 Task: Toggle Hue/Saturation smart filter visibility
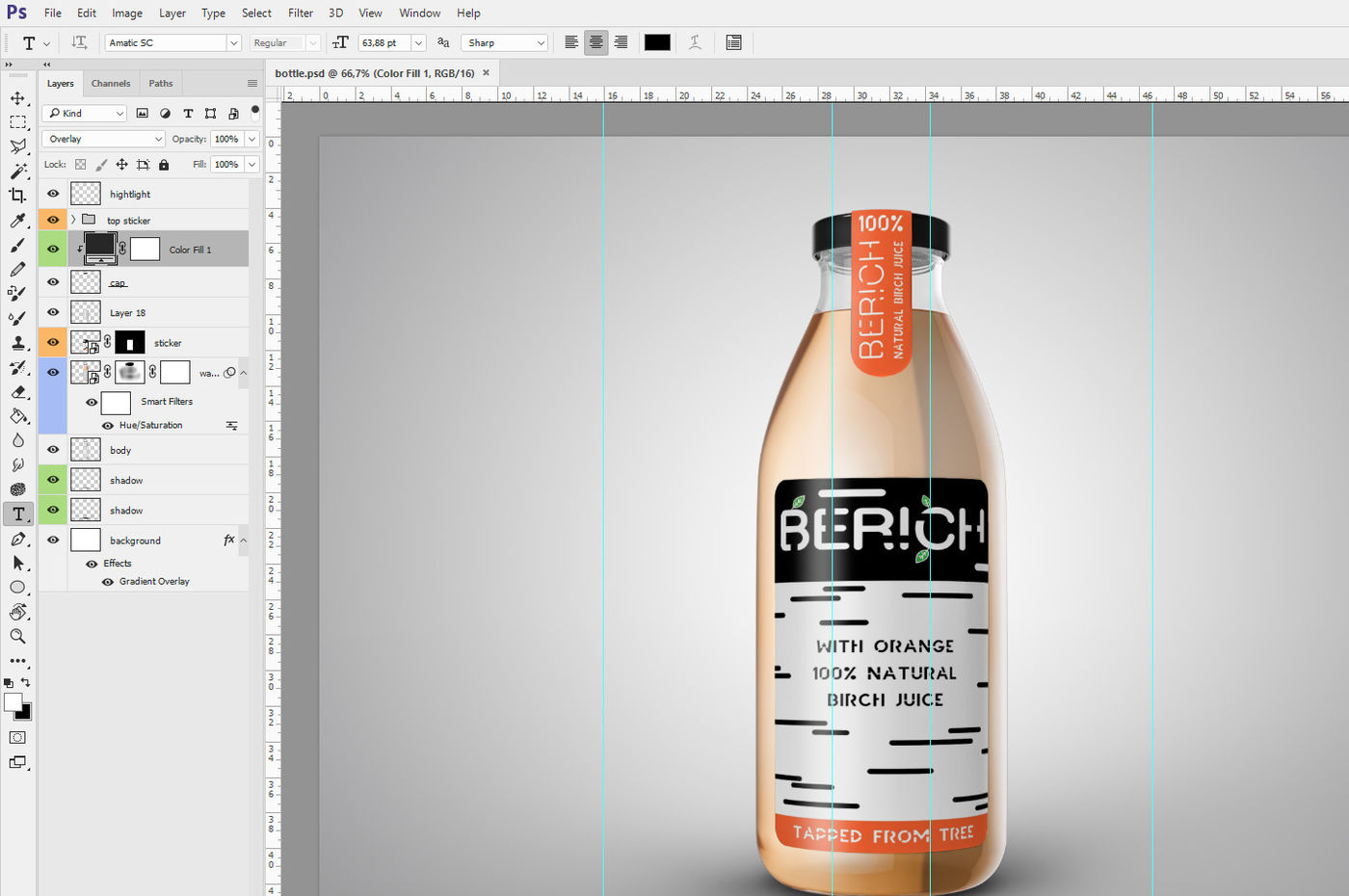pyautogui.click(x=108, y=425)
